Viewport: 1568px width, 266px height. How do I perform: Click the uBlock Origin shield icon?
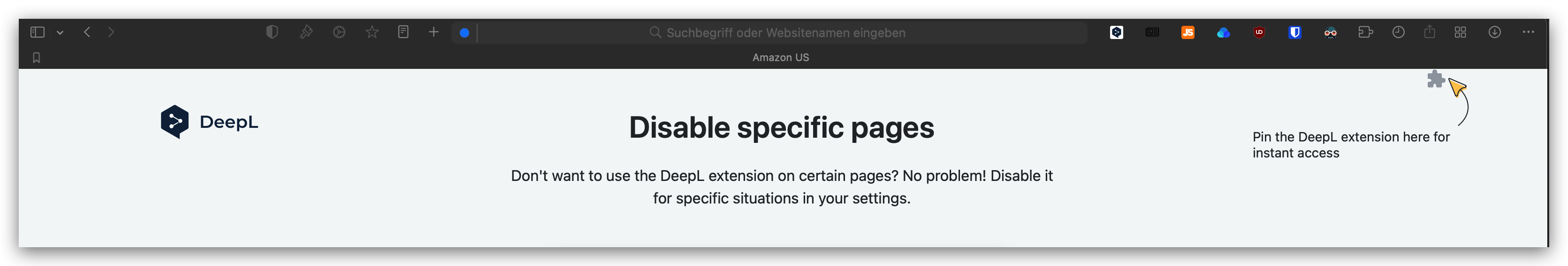1259,32
